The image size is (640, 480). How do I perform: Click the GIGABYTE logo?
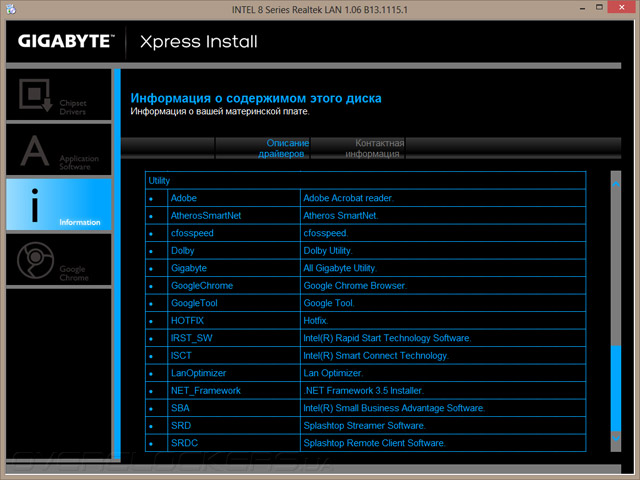pyautogui.click(x=66, y=41)
